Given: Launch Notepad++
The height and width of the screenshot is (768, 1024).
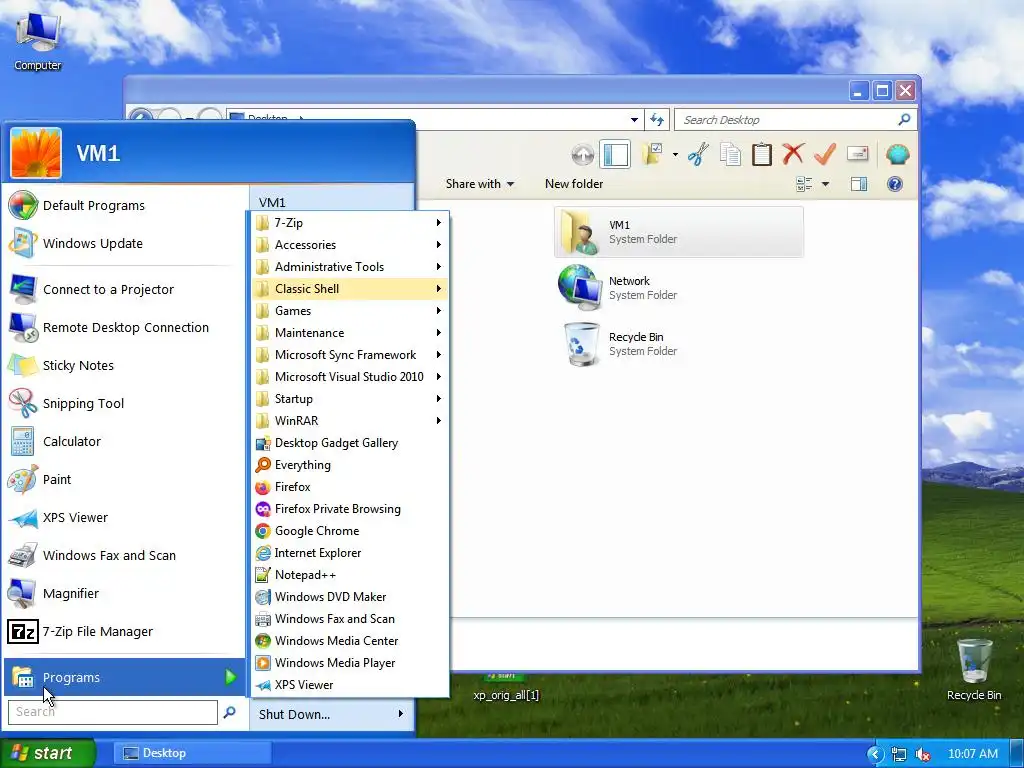Looking at the screenshot, I should point(350,575).
